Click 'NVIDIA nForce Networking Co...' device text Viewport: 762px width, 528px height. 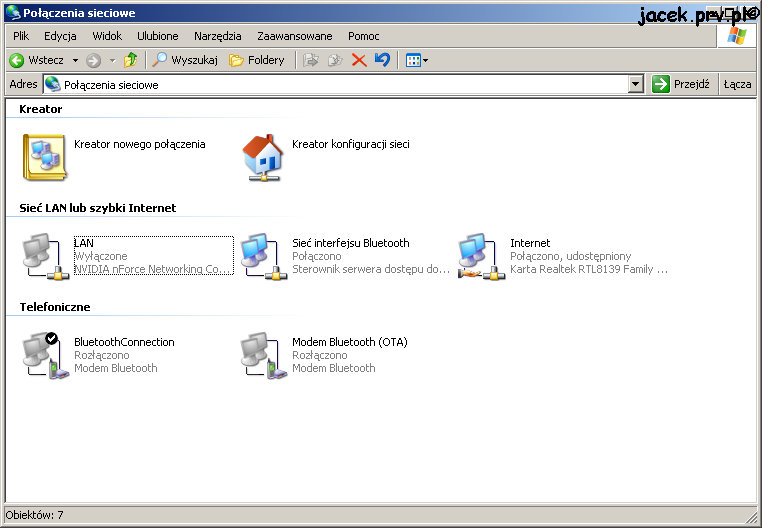[152, 269]
